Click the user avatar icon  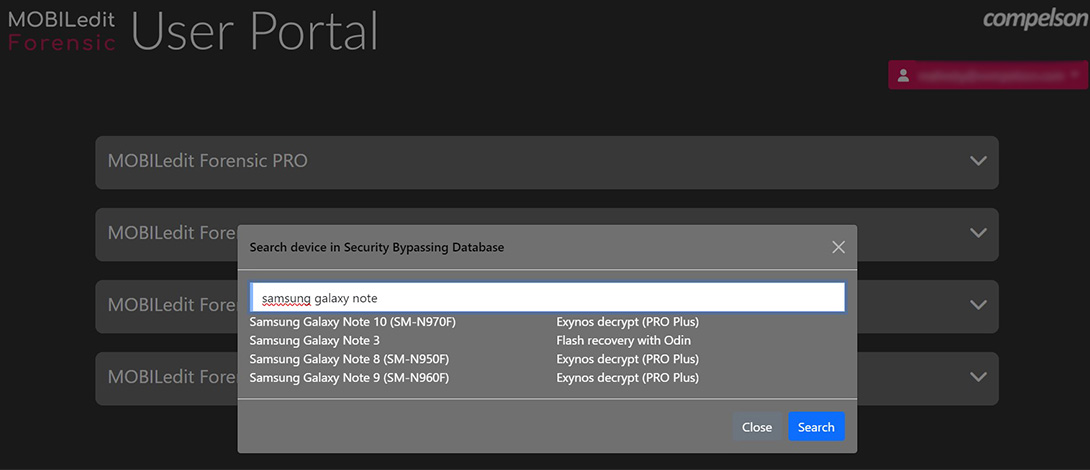coord(904,75)
